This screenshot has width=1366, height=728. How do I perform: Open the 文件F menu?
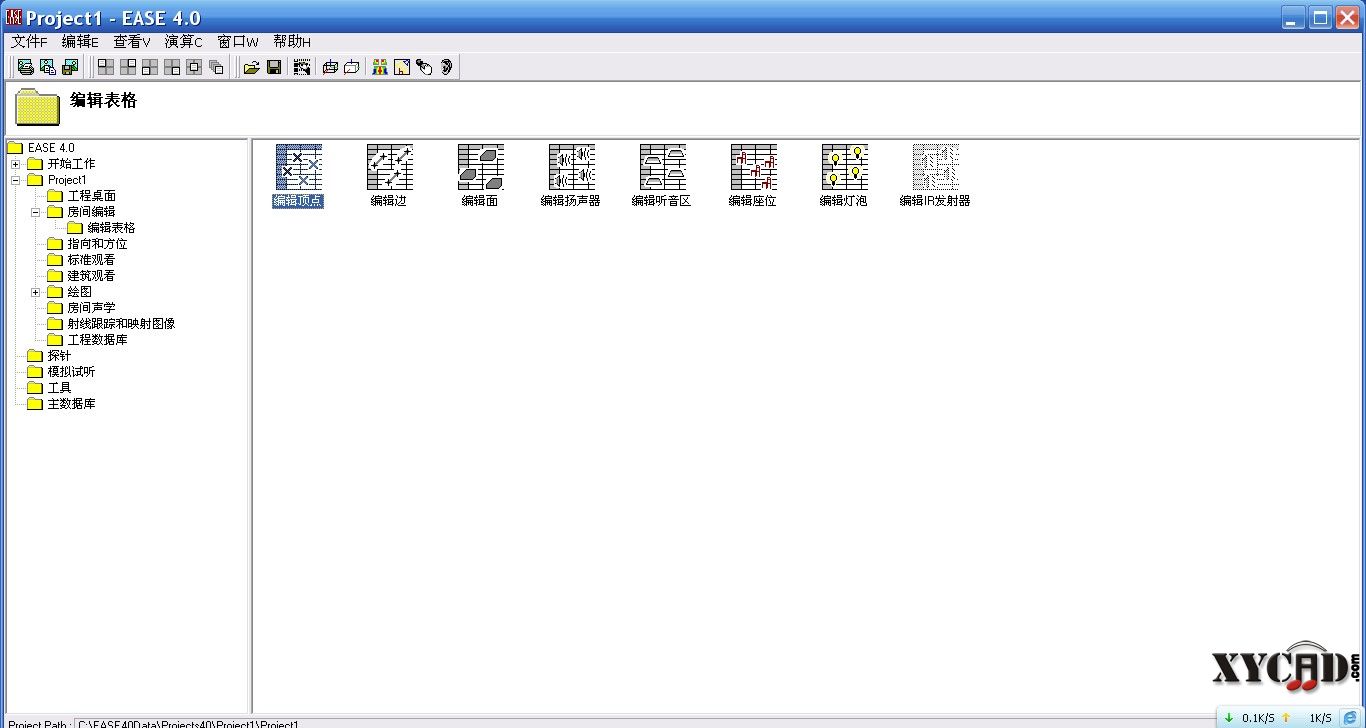(29, 42)
